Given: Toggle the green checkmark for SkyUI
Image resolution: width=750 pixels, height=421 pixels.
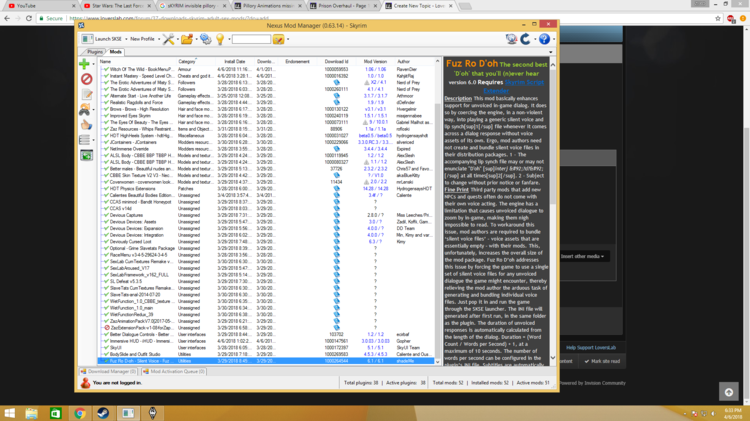Looking at the screenshot, I should (x=106, y=348).
